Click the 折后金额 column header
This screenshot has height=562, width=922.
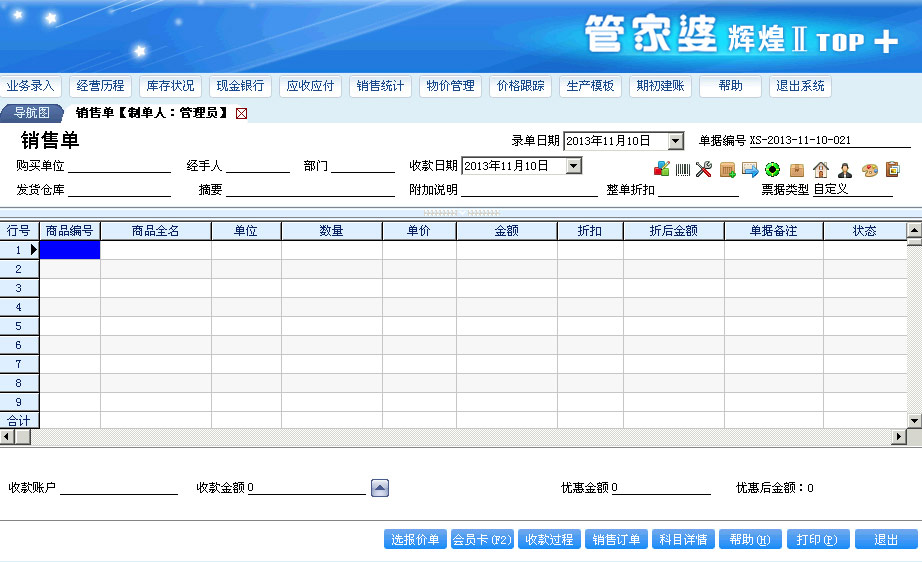click(x=674, y=231)
